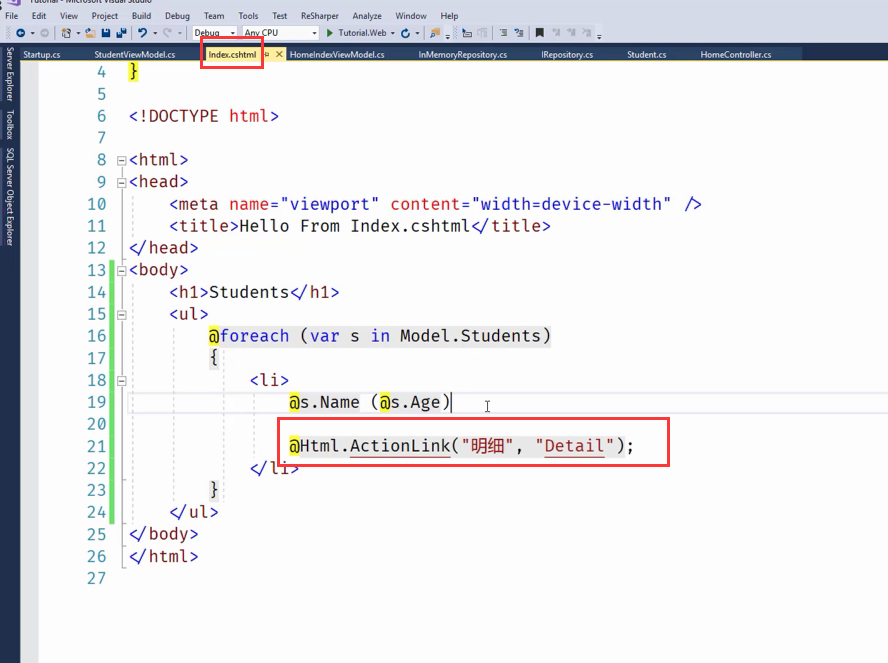Viewport: 888px width, 663px height.
Task: Collapse the body tag region
Action: 121,270
